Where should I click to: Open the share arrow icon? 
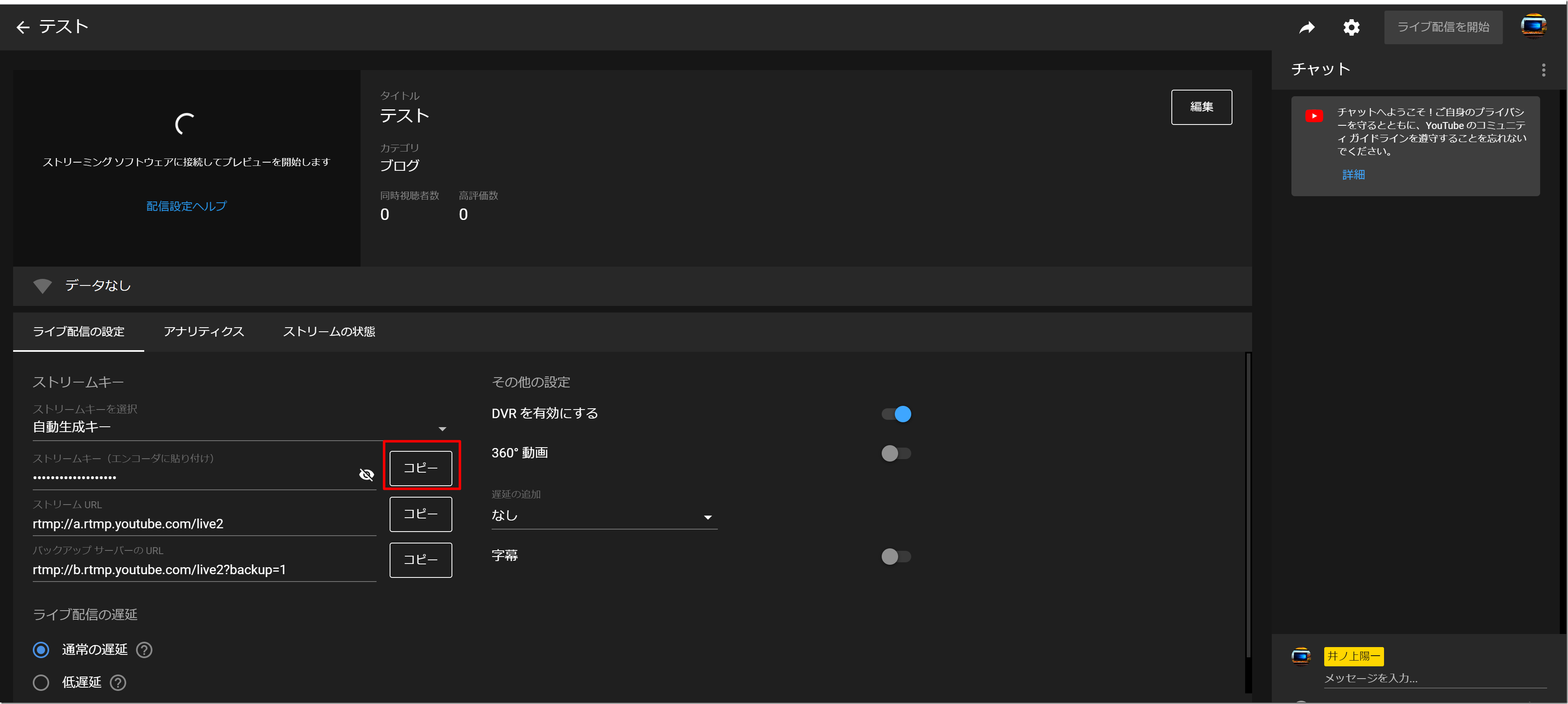click(x=1307, y=27)
